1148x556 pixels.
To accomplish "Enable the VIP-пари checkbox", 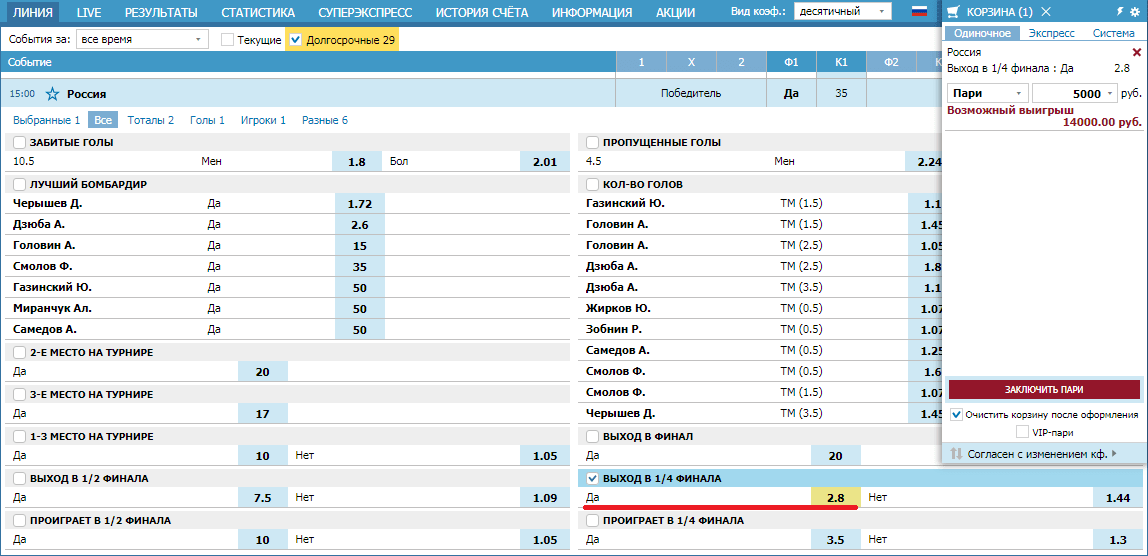I will tap(1022, 432).
